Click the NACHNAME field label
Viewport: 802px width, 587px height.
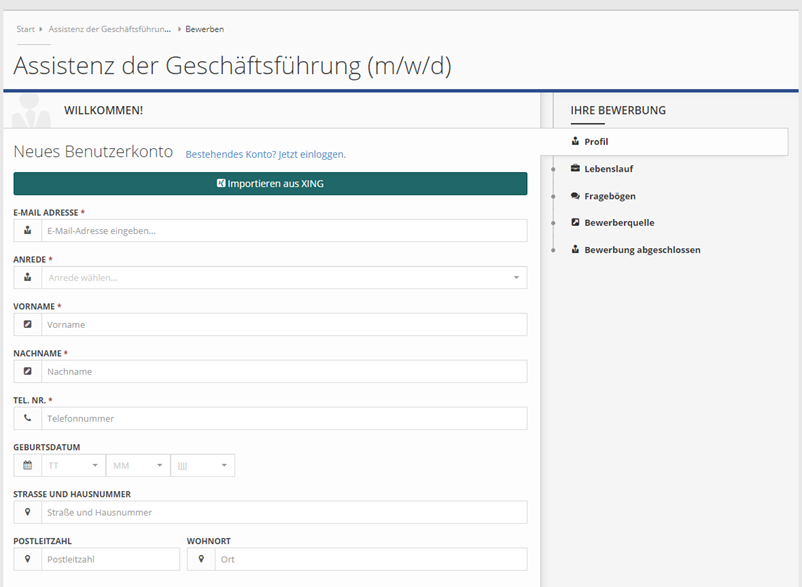tap(37, 353)
